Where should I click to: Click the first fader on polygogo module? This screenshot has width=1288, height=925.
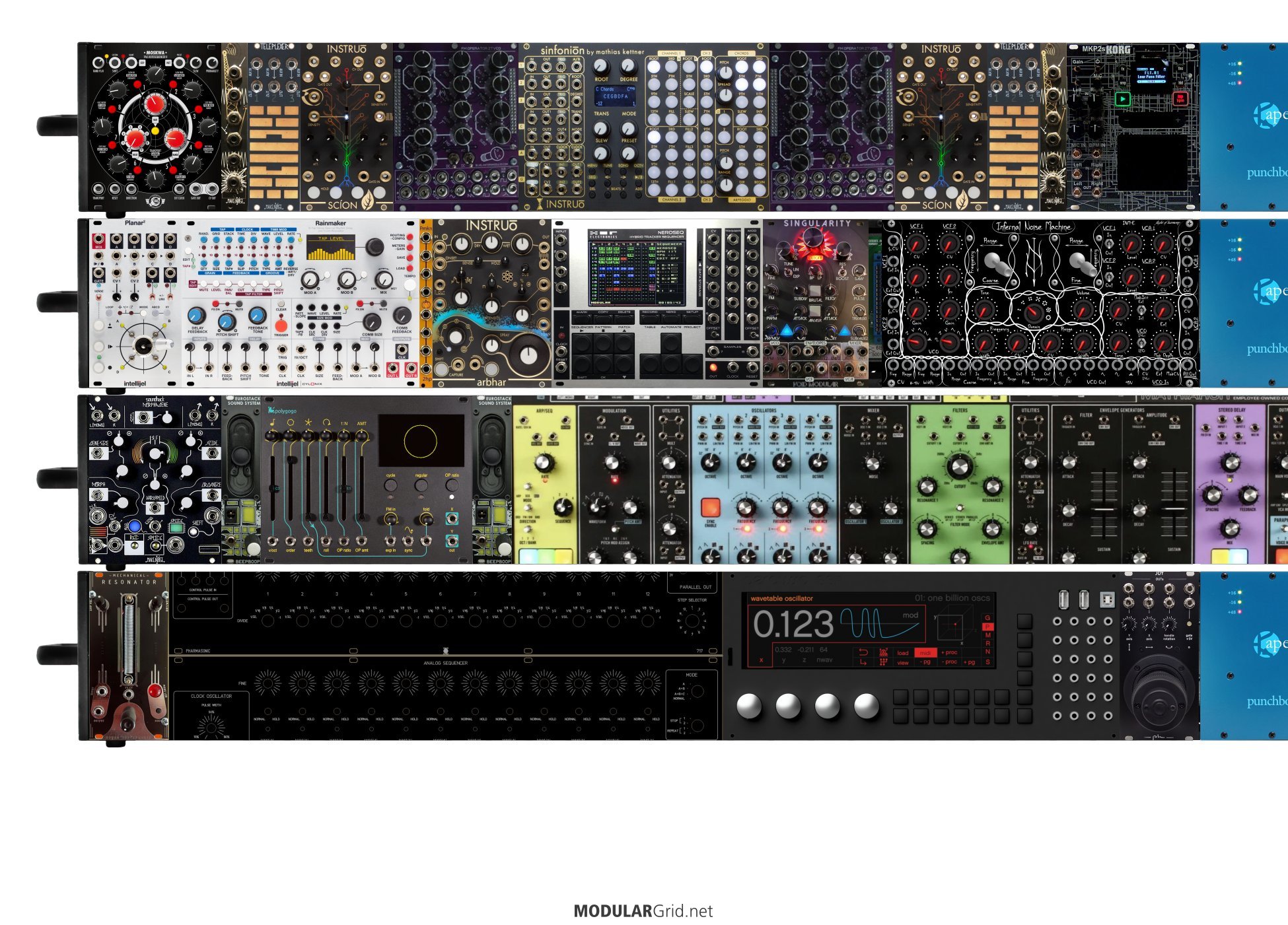pos(272,489)
